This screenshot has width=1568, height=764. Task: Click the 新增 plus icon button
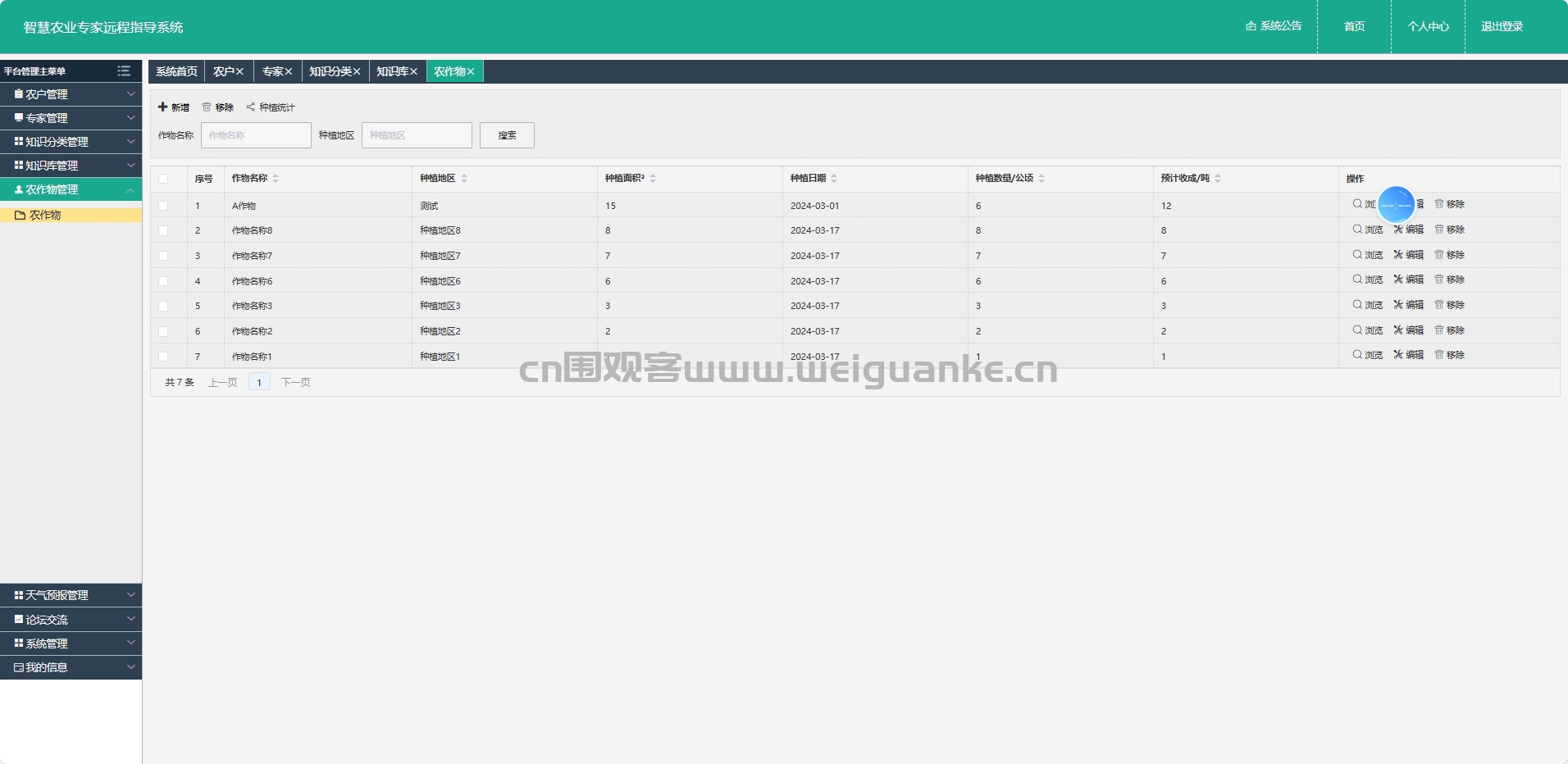pos(174,107)
